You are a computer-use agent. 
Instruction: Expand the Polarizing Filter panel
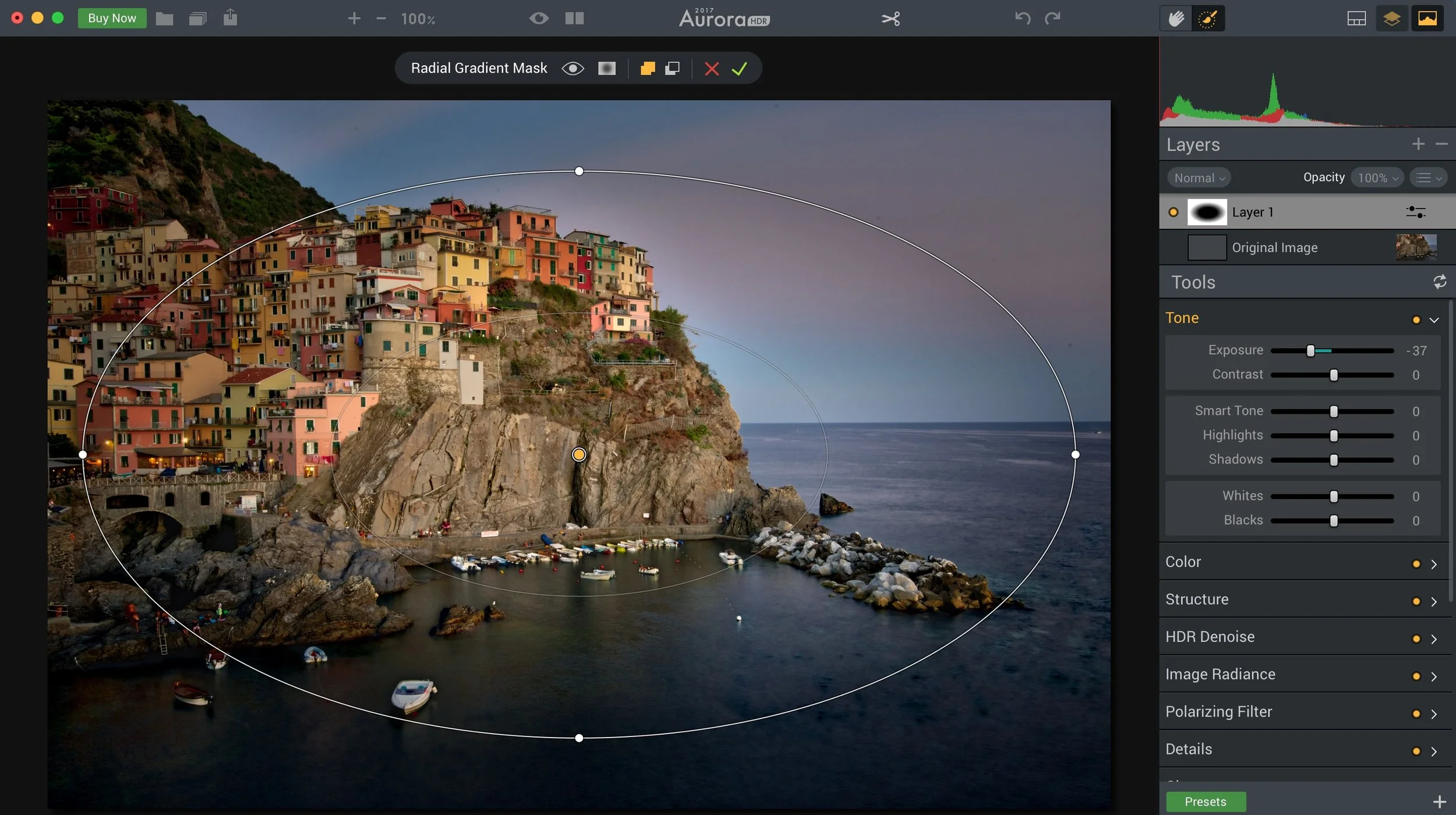1433,714
